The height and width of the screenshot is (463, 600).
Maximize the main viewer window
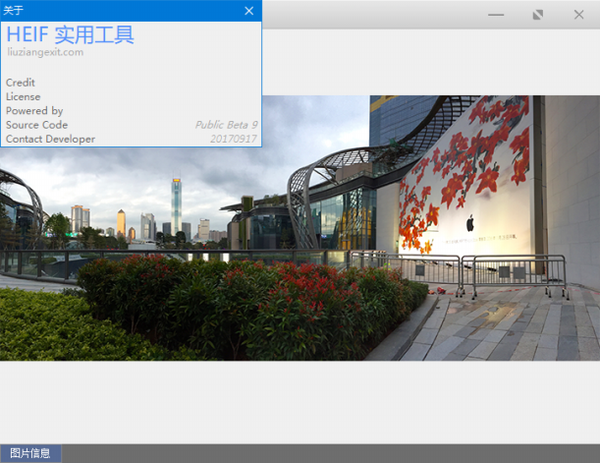538,15
